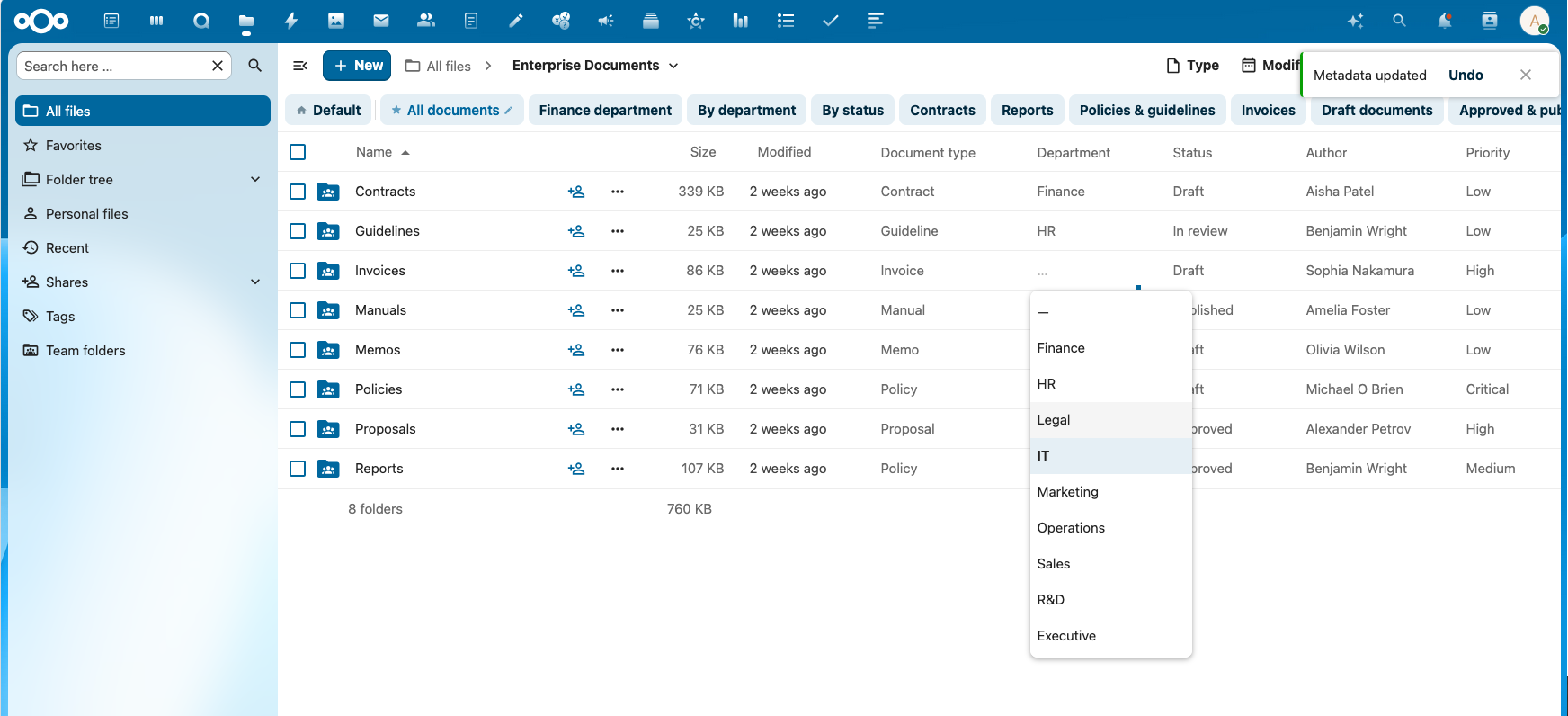Clear the sidebar search field
This screenshot has height=716, width=1568.
click(218, 66)
